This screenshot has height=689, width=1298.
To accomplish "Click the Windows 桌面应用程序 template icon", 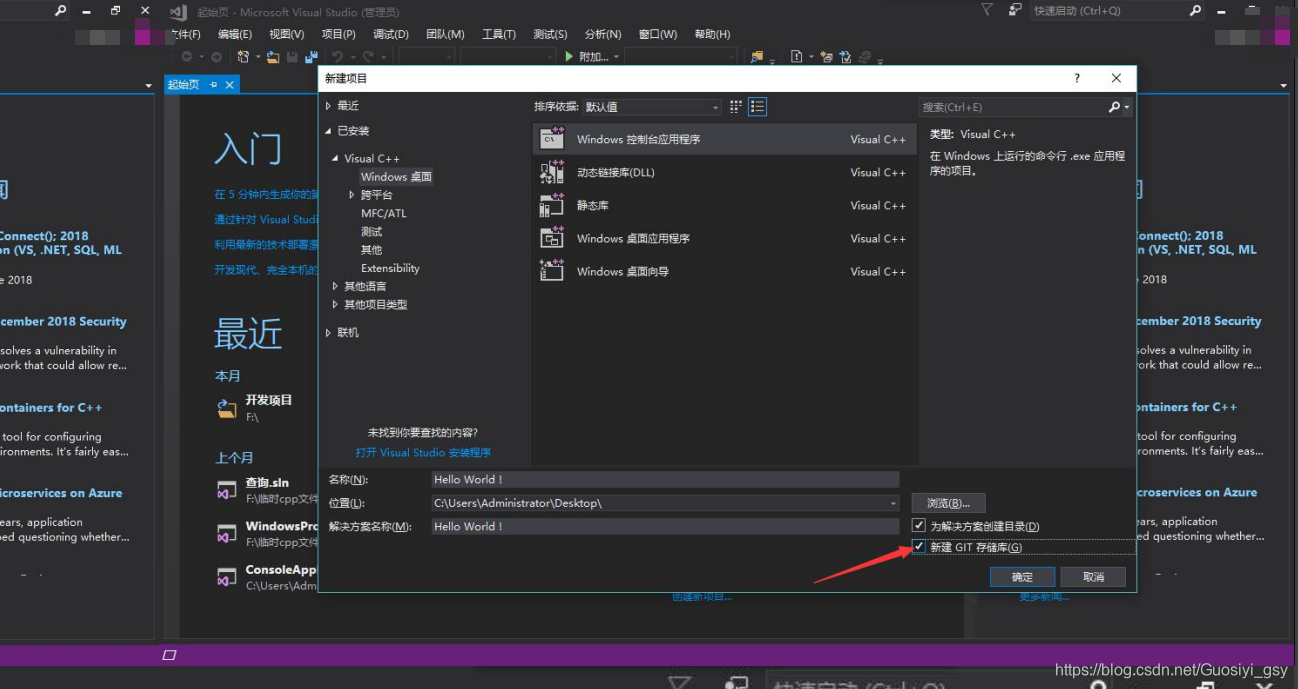I will (x=552, y=238).
